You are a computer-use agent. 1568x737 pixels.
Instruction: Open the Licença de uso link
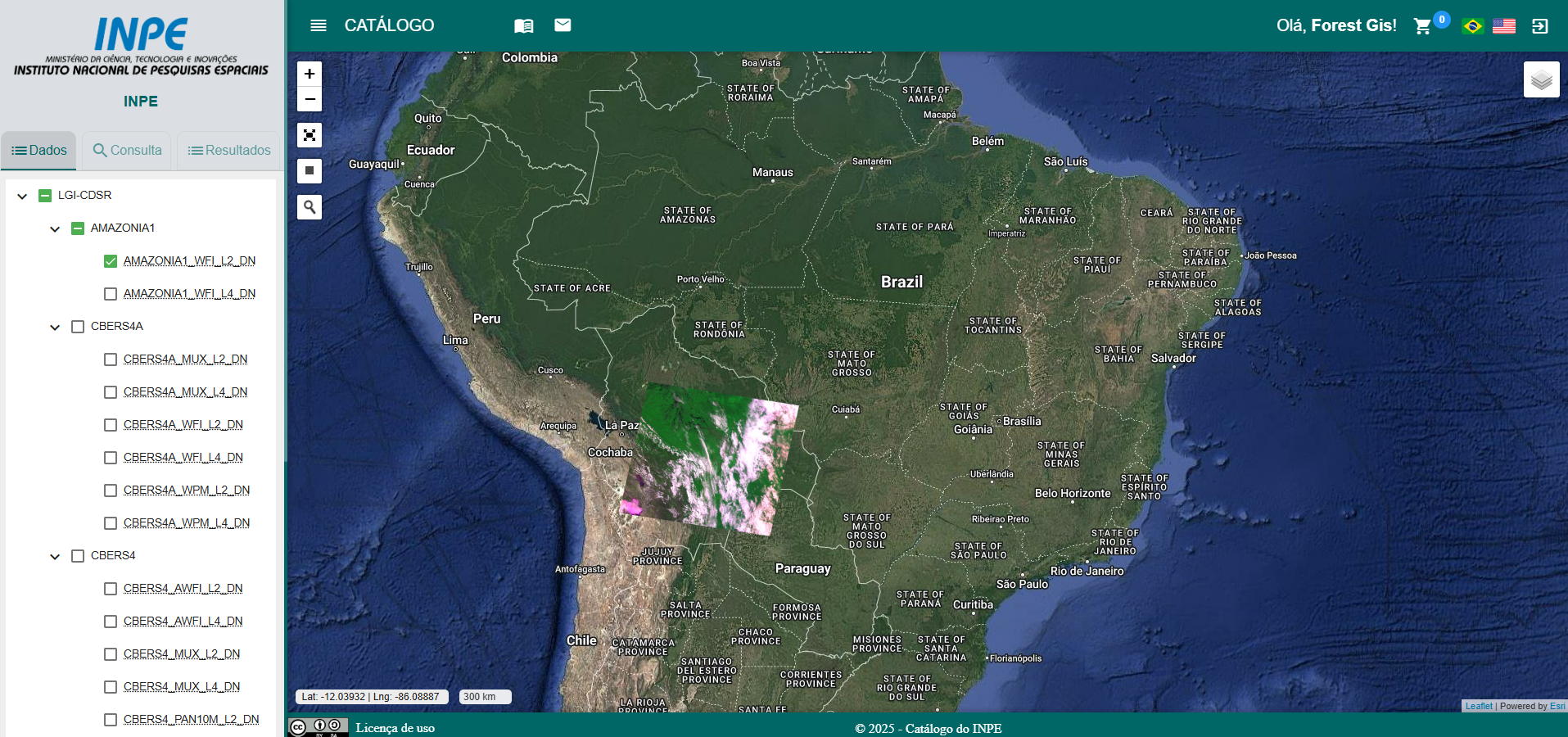[395, 728]
